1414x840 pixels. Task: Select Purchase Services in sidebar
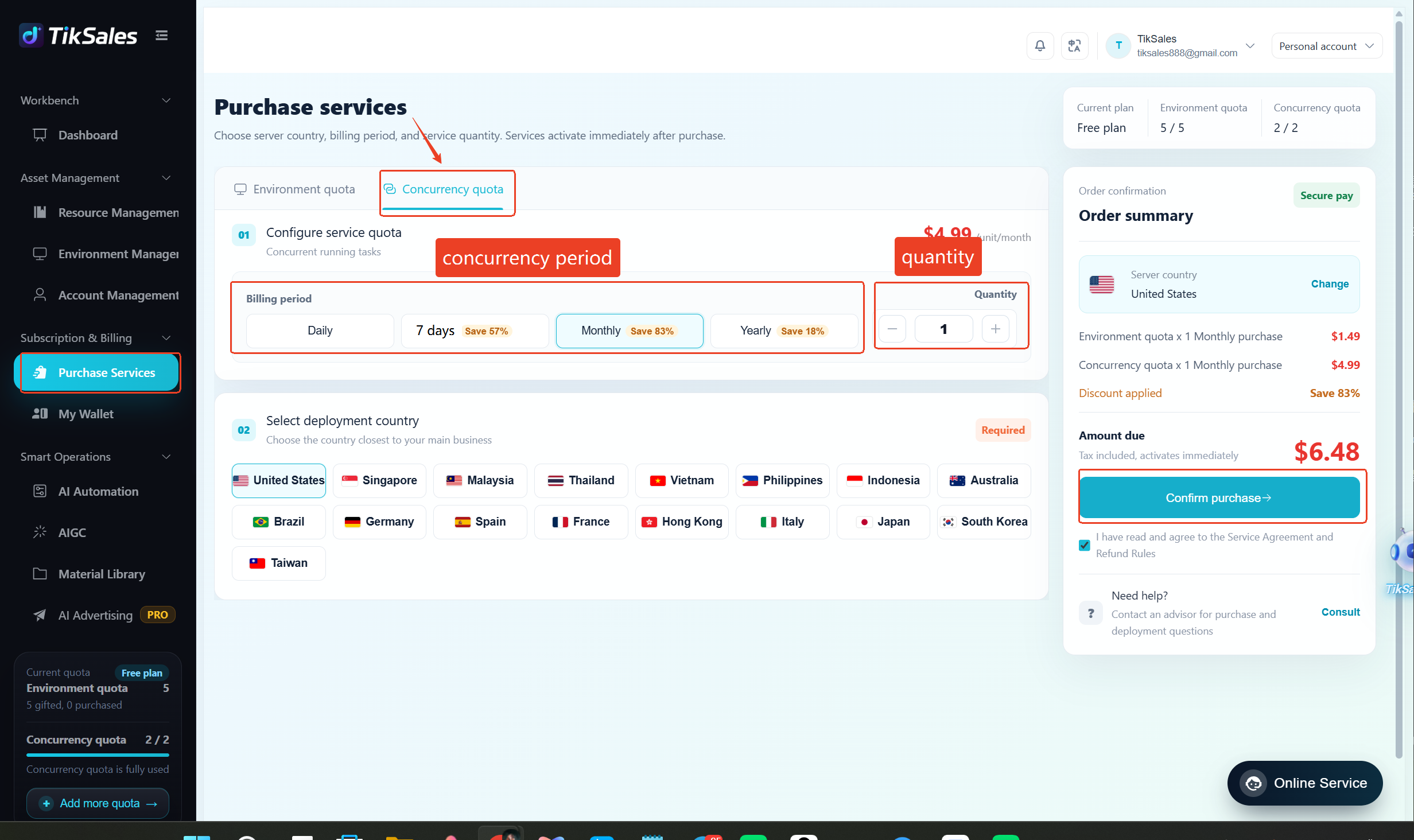point(98,373)
